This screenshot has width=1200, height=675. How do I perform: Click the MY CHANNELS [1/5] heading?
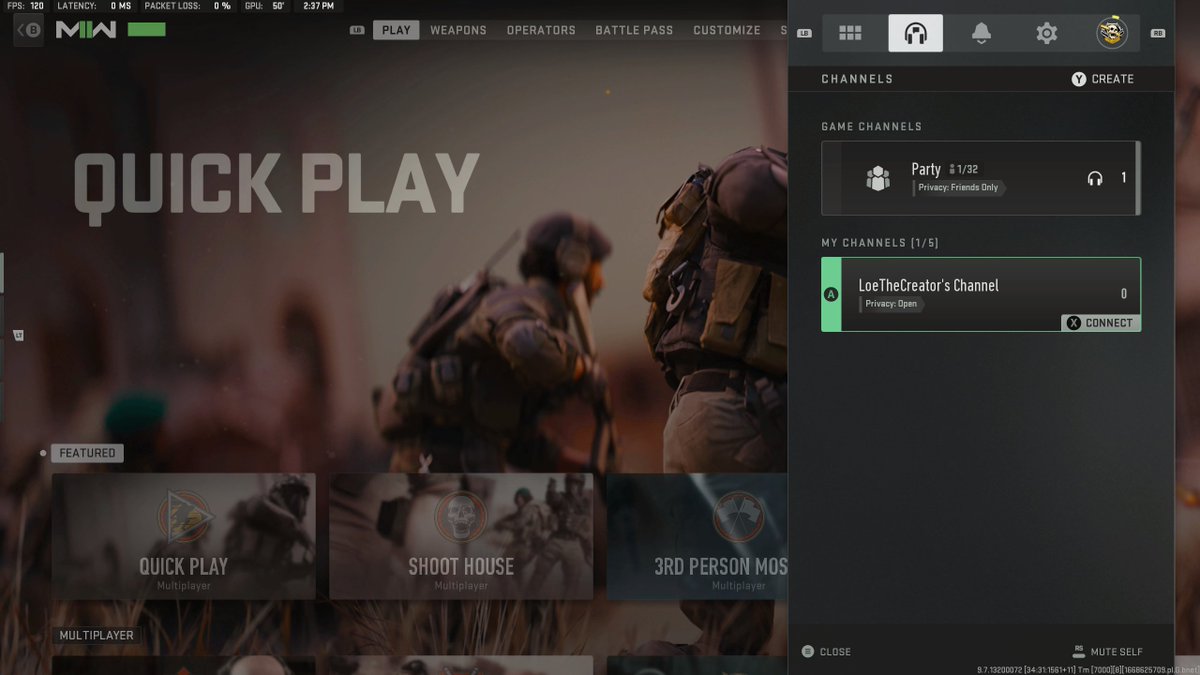(x=880, y=243)
